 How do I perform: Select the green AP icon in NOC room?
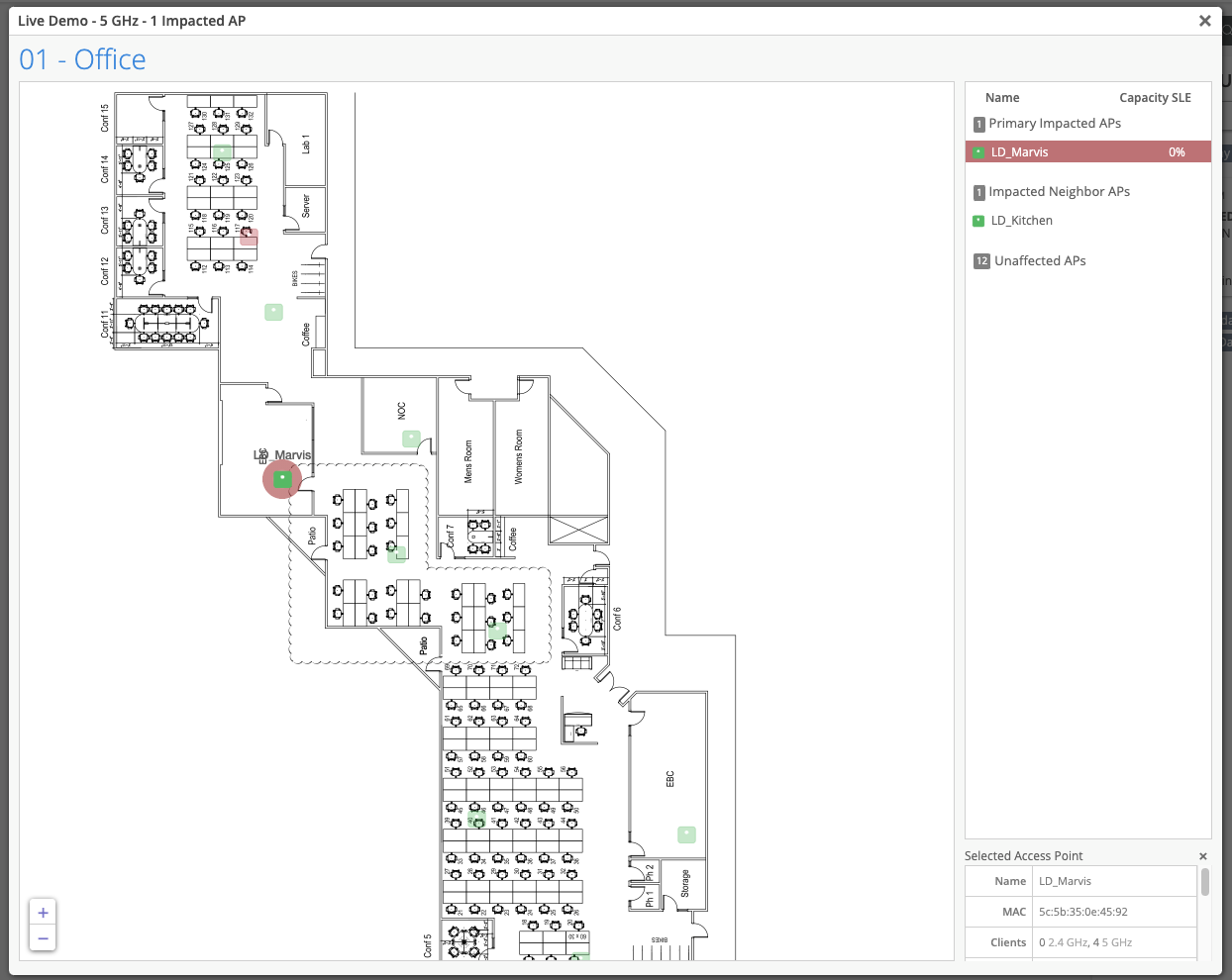411,439
